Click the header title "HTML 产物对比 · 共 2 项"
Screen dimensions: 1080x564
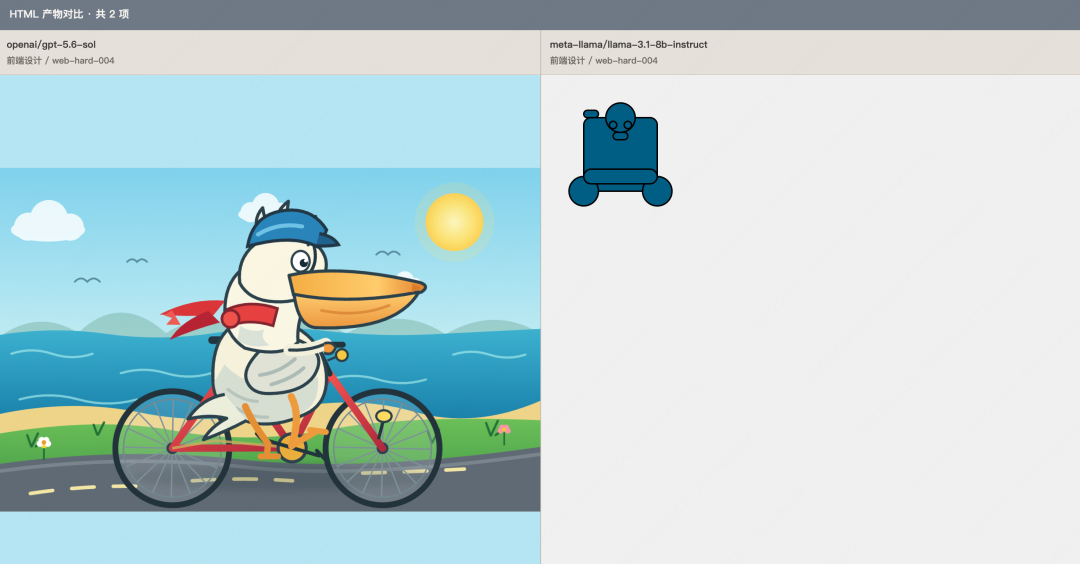point(69,14)
